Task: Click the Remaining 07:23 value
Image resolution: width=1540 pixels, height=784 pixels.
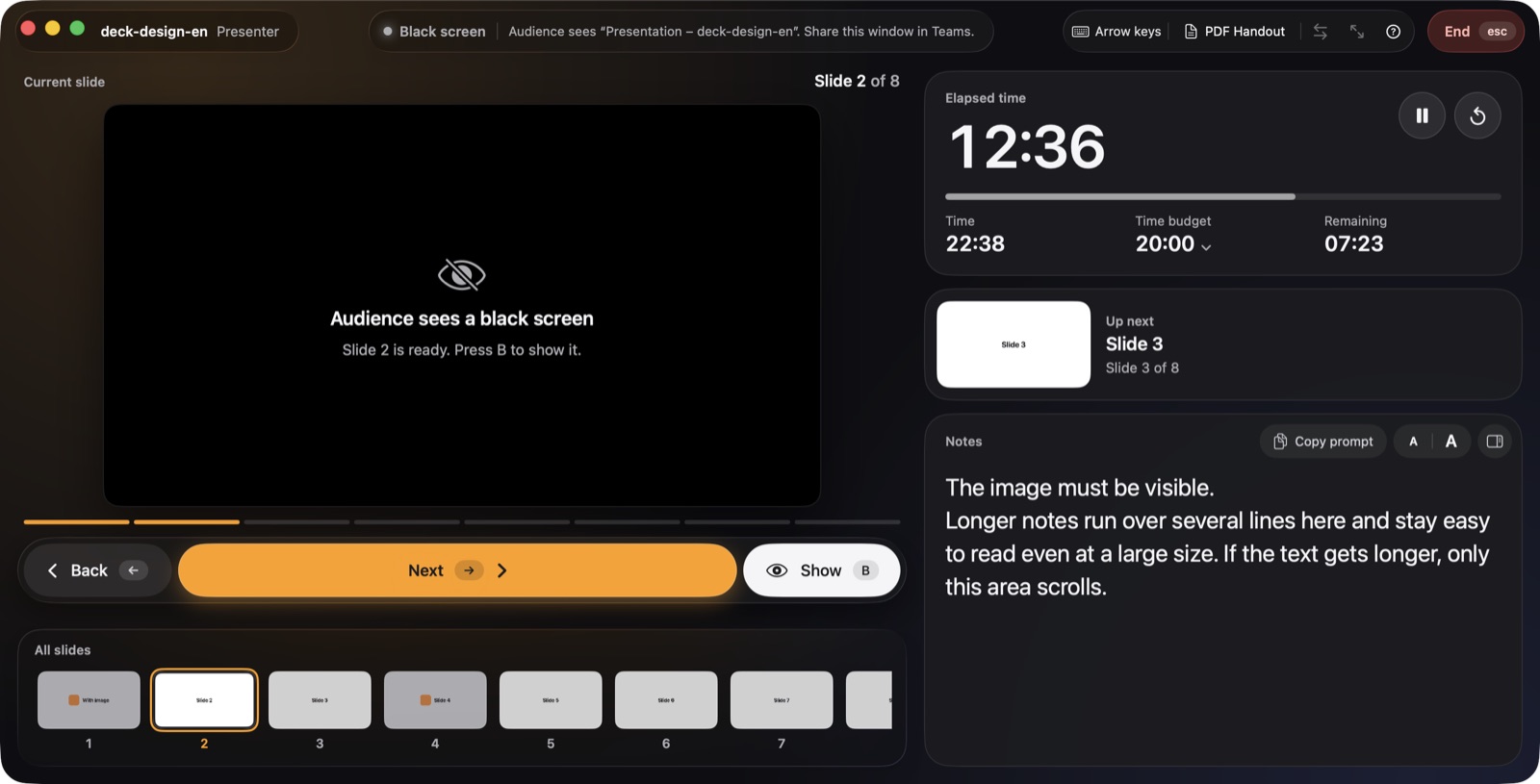Action: [1353, 244]
